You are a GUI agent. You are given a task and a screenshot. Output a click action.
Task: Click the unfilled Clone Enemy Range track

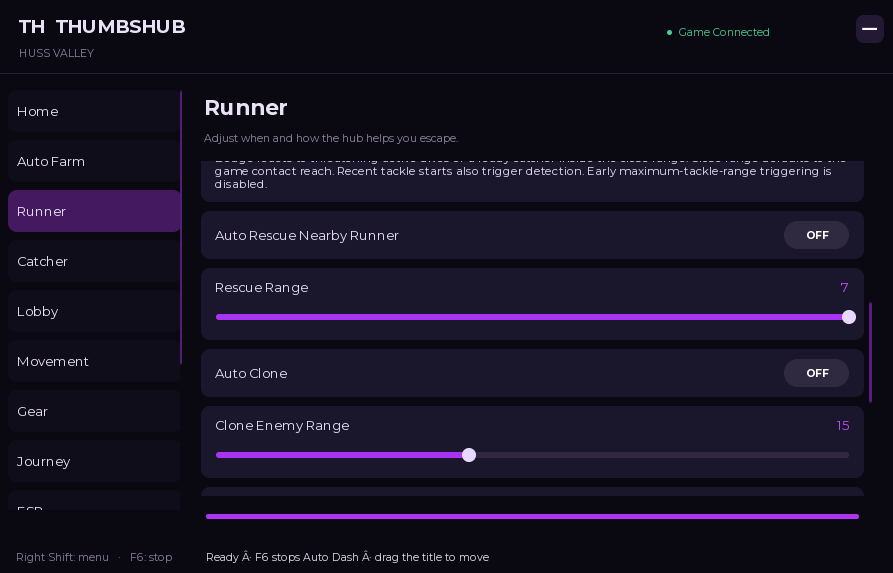pyautogui.click(x=662, y=455)
